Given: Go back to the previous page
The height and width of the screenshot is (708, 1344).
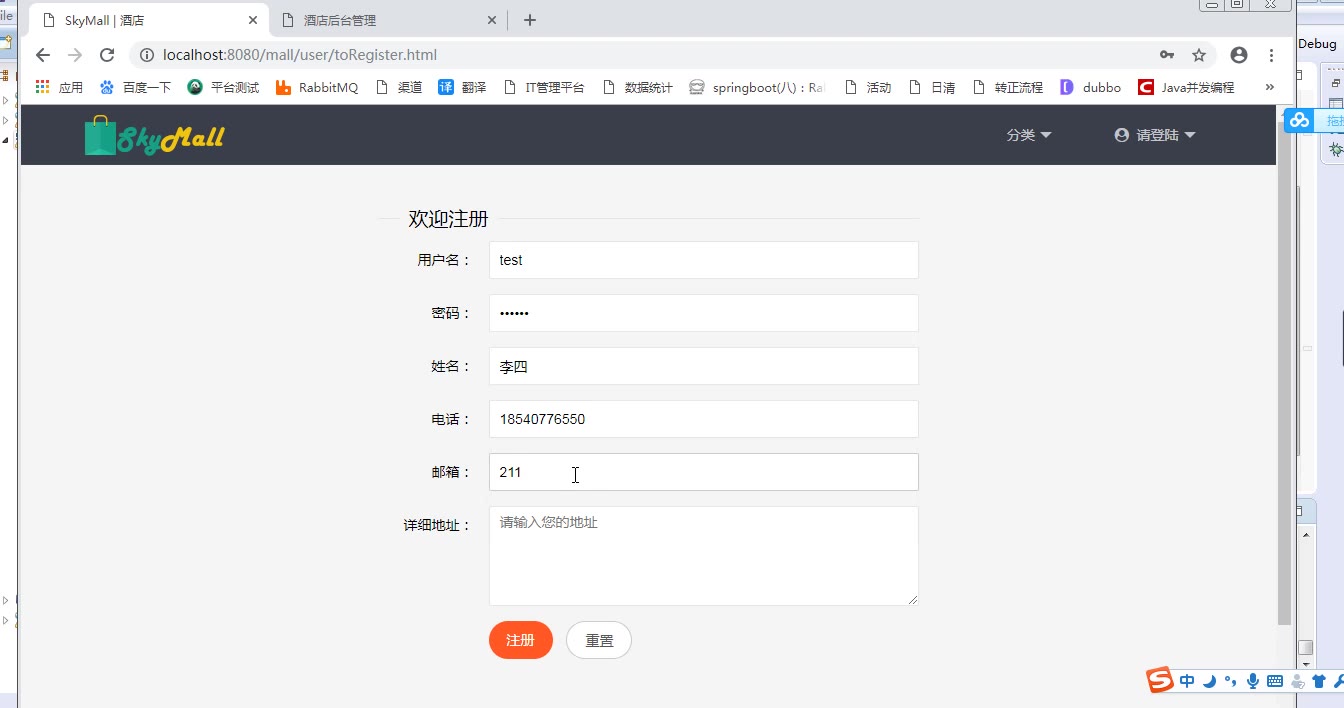Looking at the screenshot, I should 42,55.
